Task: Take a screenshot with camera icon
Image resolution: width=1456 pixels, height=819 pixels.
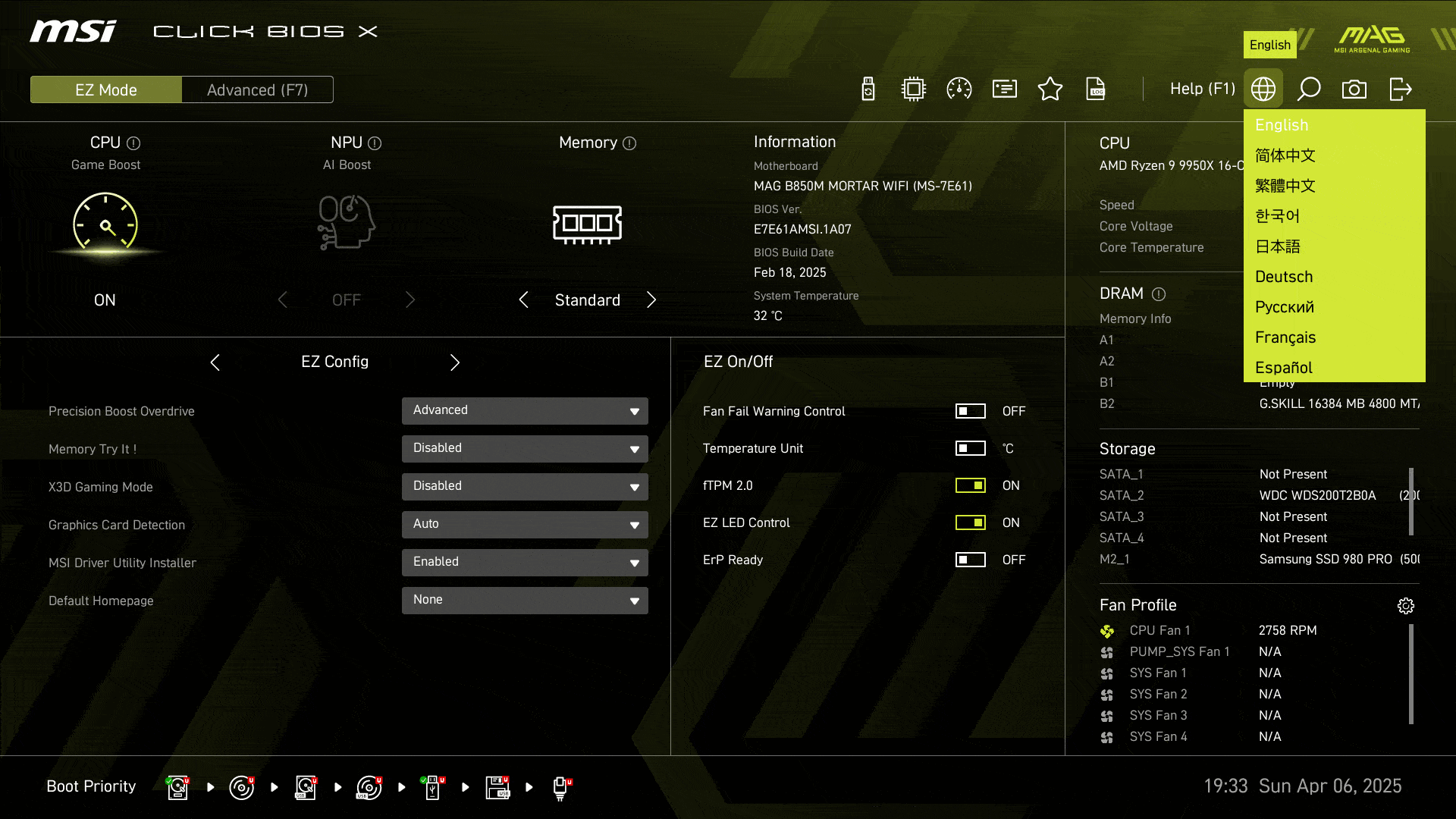Action: click(x=1354, y=89)
